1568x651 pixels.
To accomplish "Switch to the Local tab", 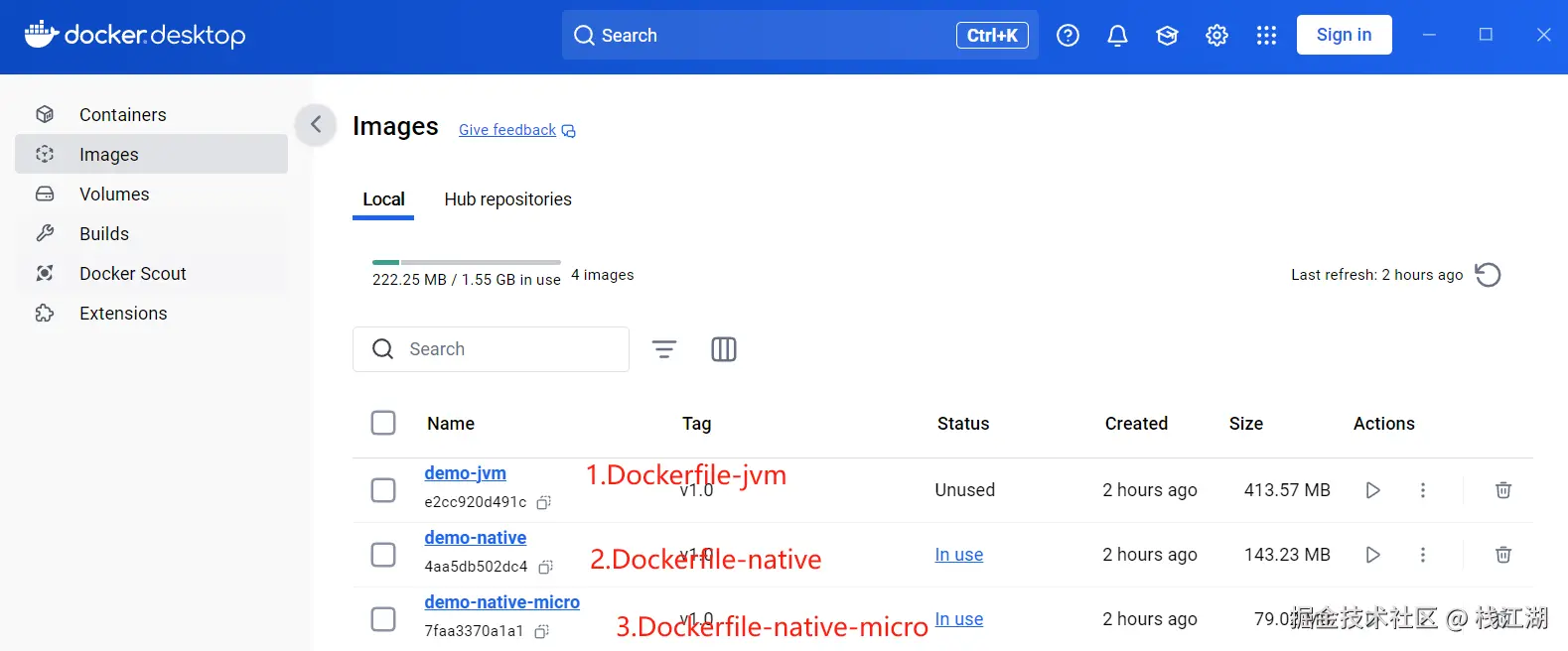I will pos(383,199).
